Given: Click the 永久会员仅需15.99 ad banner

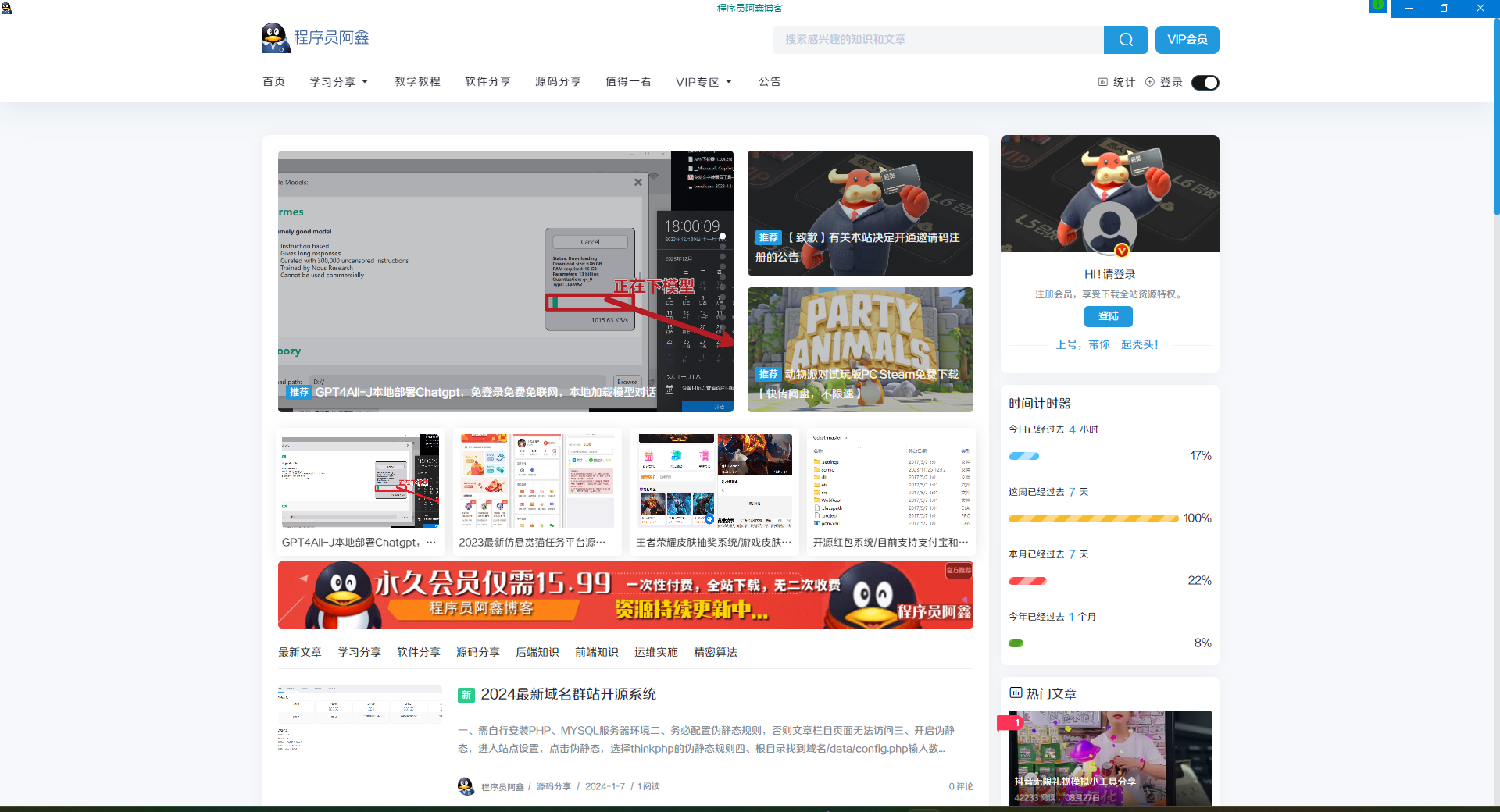Looking at the screenshot, I should point(626,595).
